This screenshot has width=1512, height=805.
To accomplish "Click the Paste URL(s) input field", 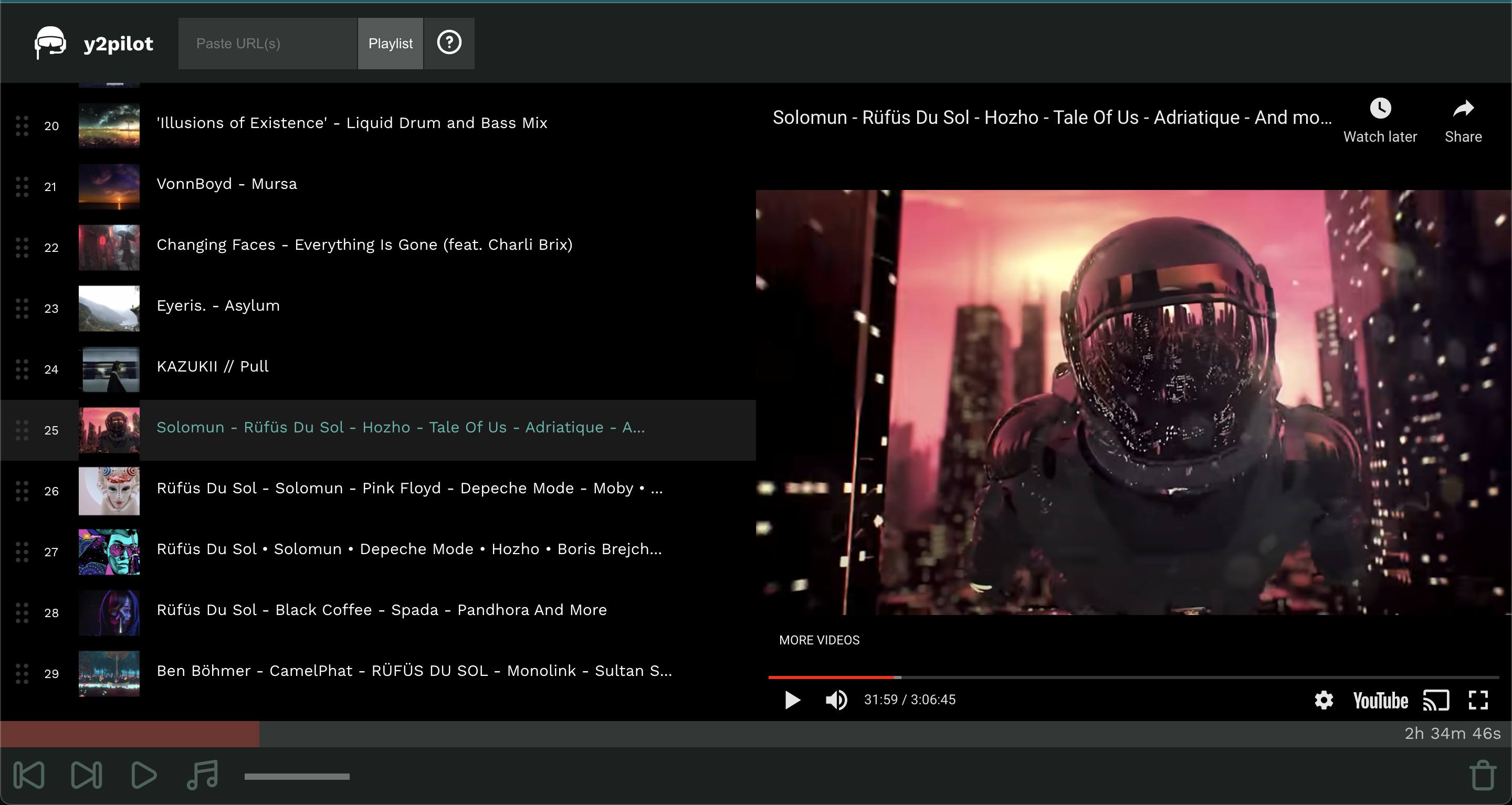I will tap(267, 43).
